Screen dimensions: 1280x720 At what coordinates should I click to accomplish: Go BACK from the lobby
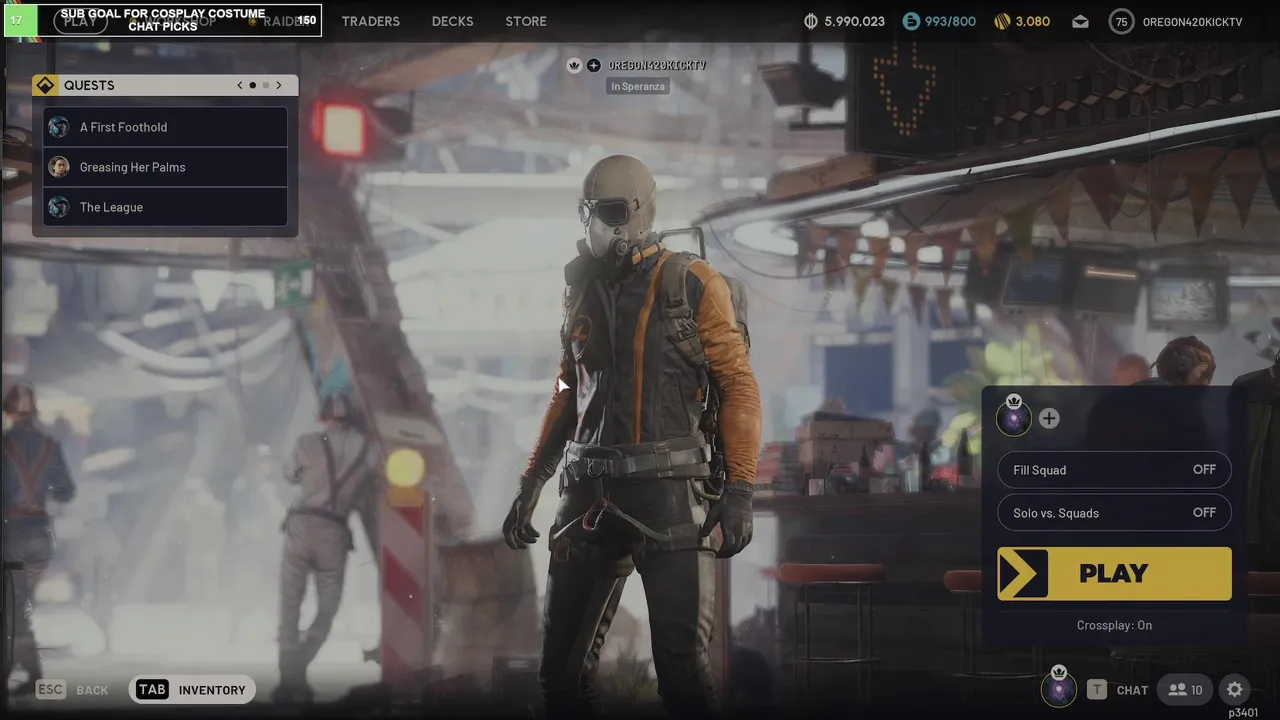[x=92, y=690]
